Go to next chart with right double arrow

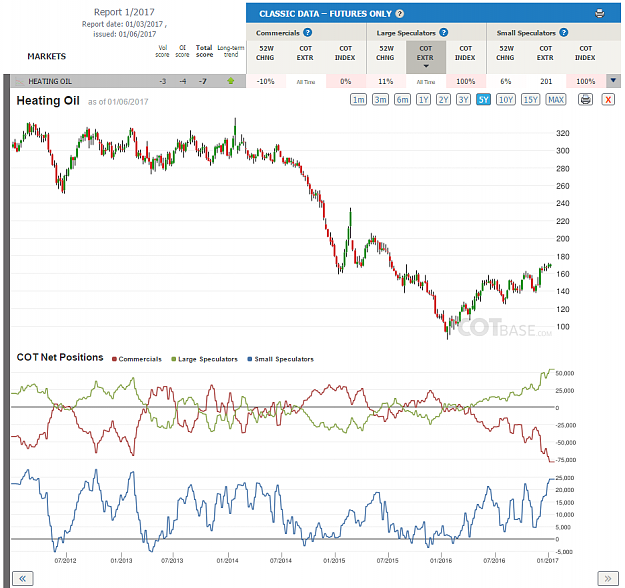(x=607, y=578)
